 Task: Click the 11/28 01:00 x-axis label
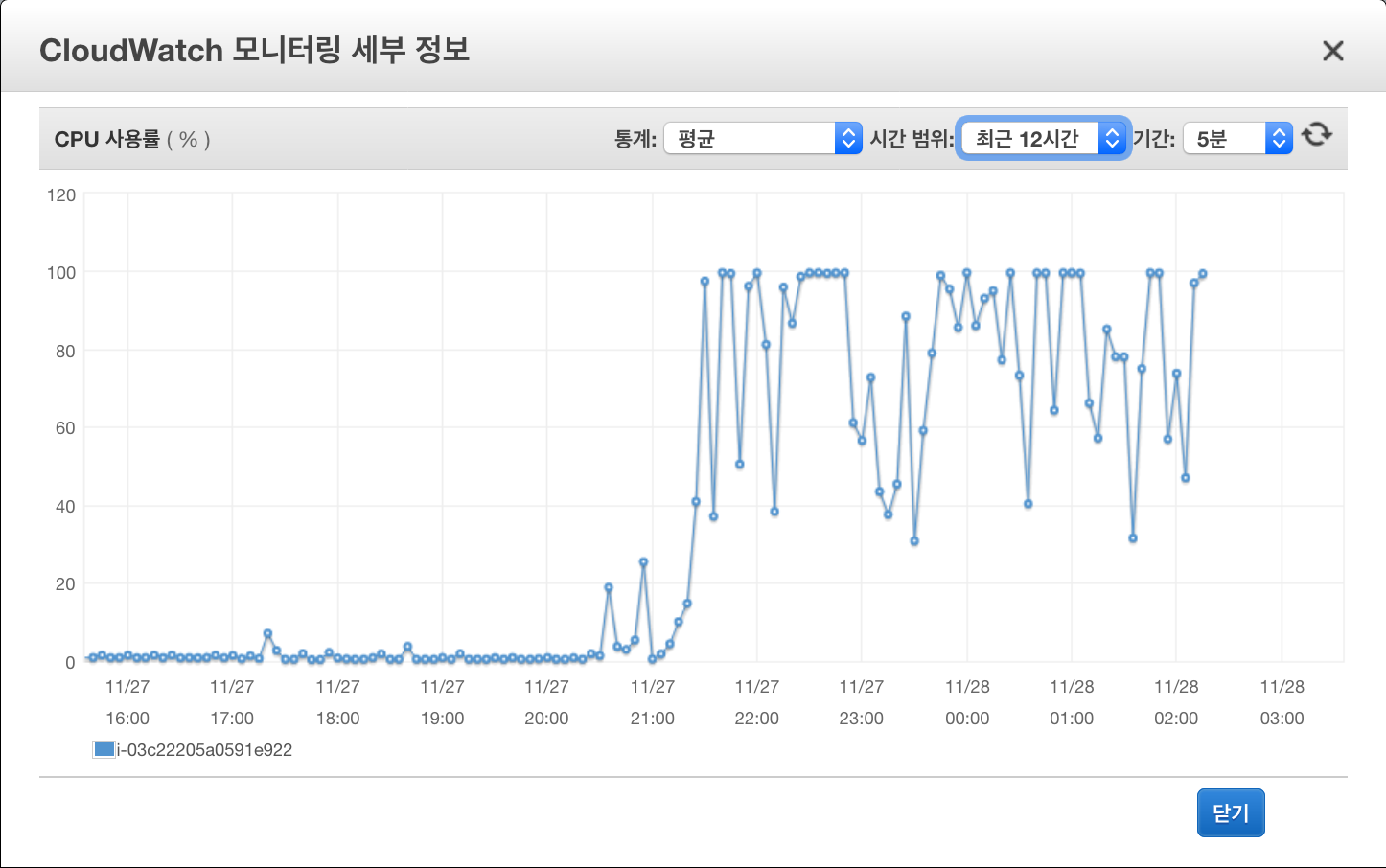click(1072, 702)
